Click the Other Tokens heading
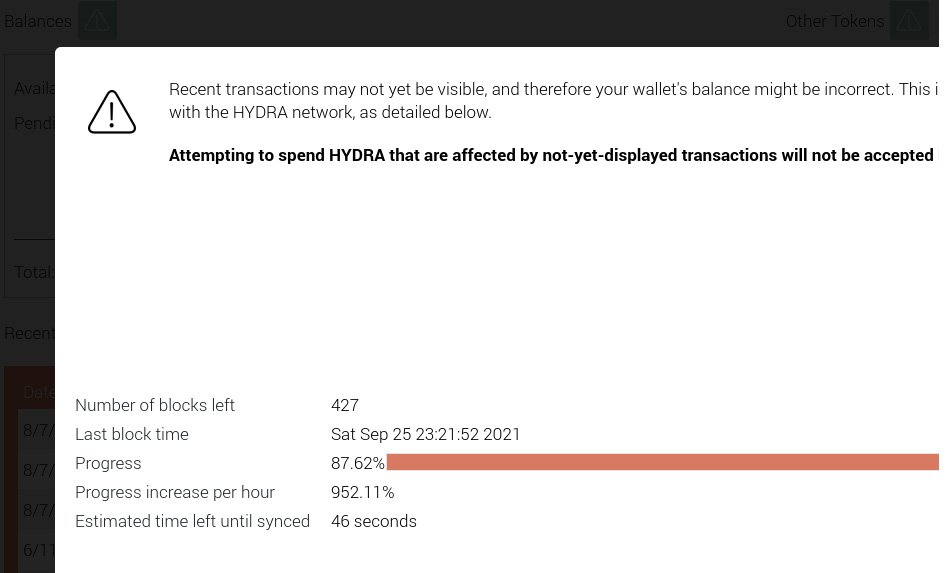Image resolution: width=949 pixels, height=573 pixels. click(834, 21)
